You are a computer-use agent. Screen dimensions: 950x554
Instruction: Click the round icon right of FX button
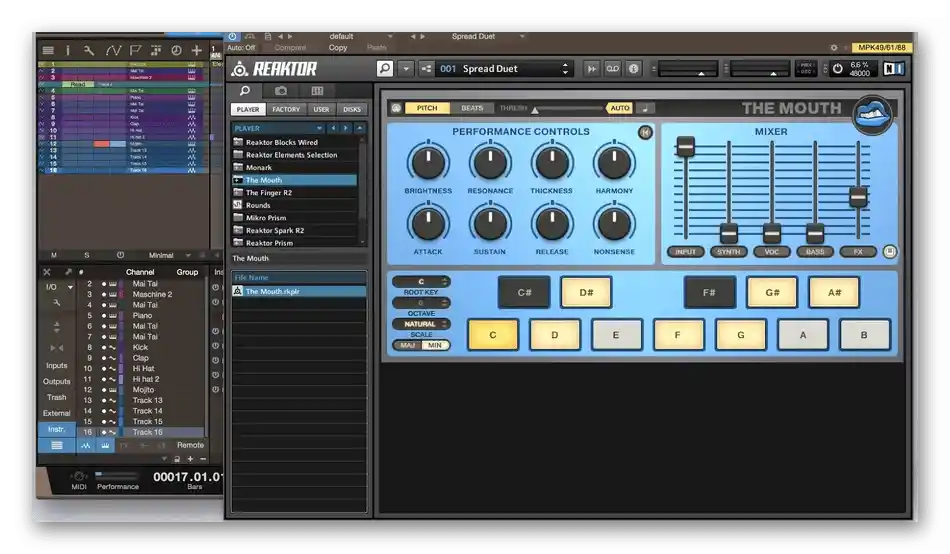(x=889, y=252)
